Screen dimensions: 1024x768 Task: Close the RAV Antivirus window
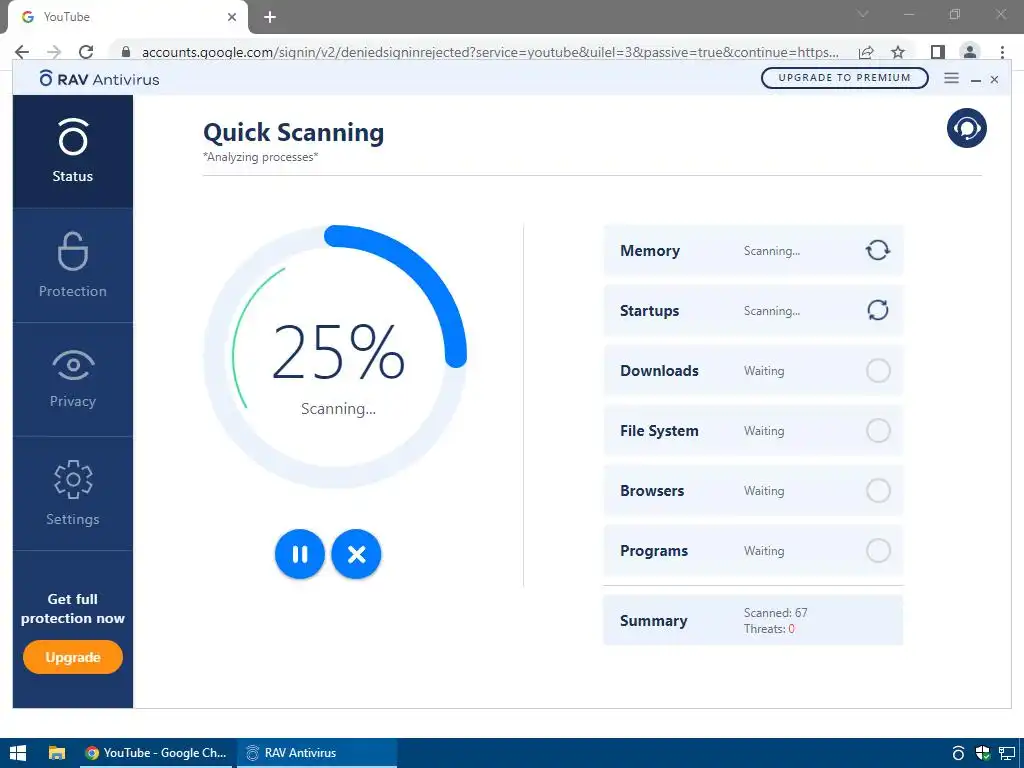click(994, 80)
